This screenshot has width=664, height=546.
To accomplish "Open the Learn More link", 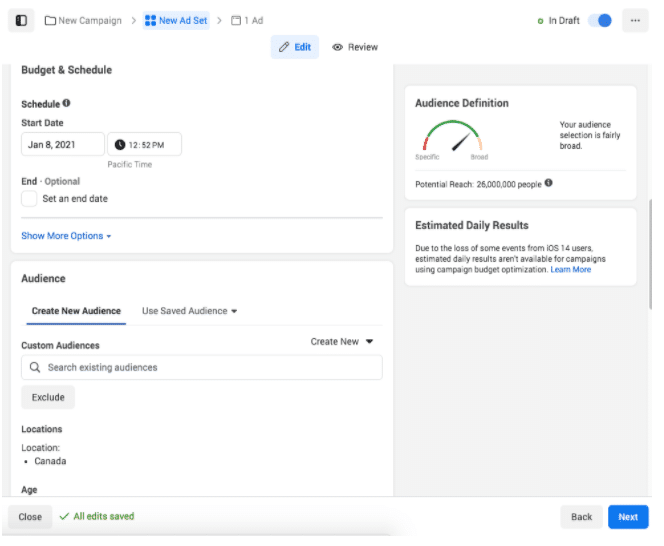I will (x=571, y=270).
